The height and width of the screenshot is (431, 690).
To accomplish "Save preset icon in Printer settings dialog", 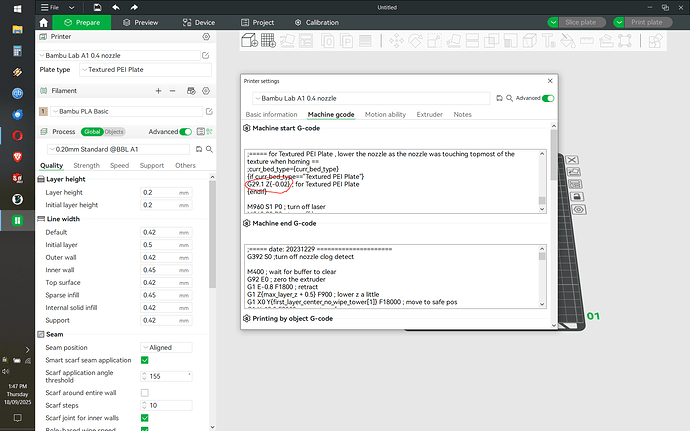I will pos(499,98).
